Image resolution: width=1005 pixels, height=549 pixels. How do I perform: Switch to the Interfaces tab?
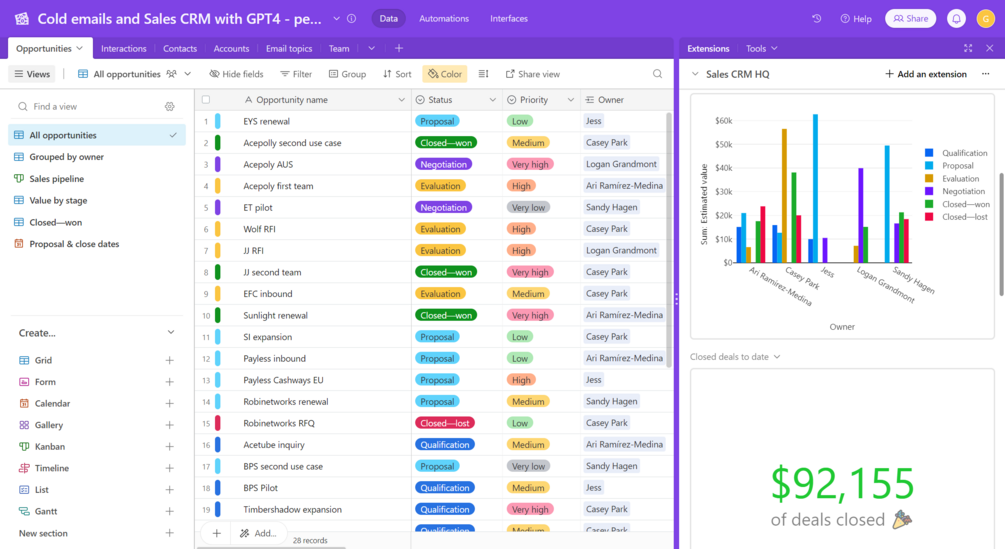[509, 19]
